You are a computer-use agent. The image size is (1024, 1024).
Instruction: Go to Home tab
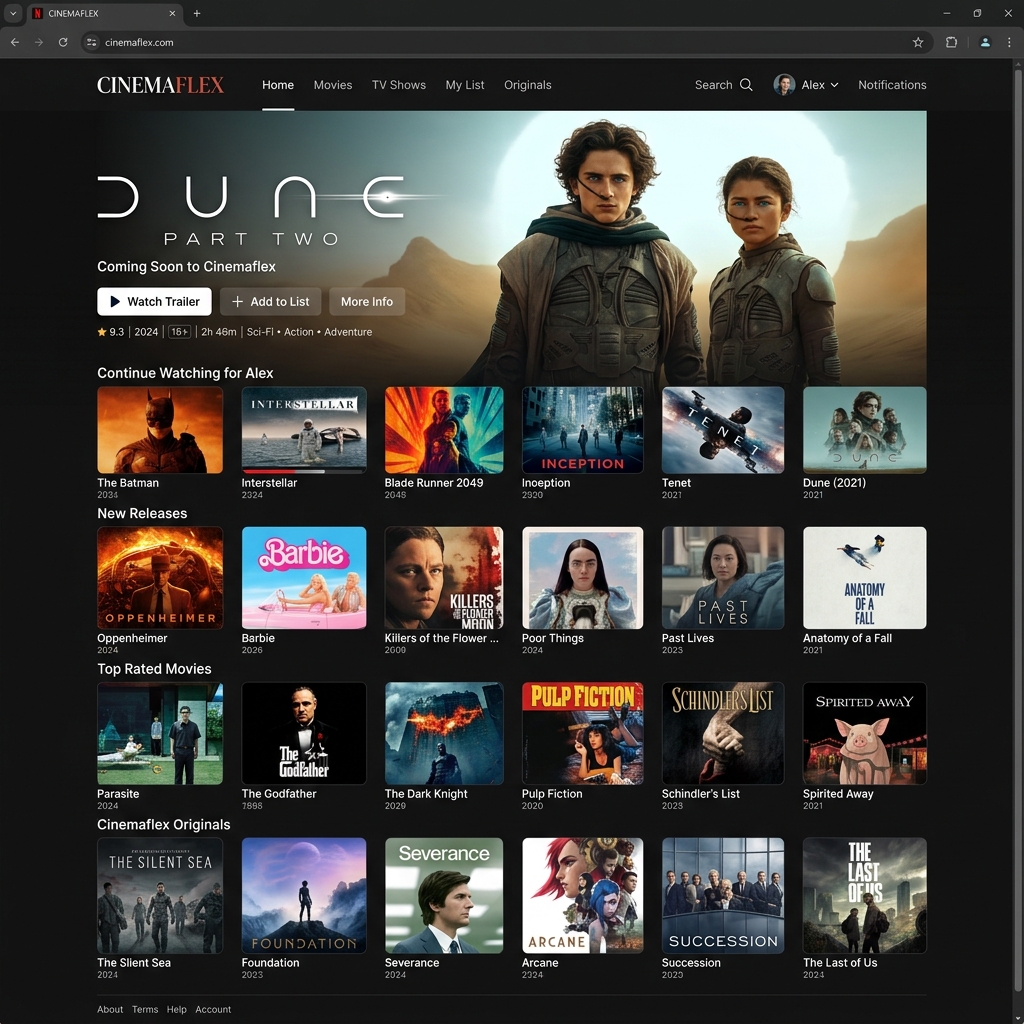pyautogui.click(x=278, y=85)
